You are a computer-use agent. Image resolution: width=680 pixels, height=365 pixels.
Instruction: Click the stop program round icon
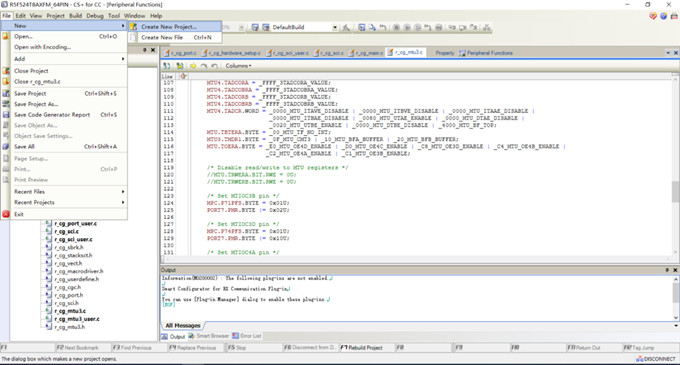pyautogui.click(x=396, y=27)
